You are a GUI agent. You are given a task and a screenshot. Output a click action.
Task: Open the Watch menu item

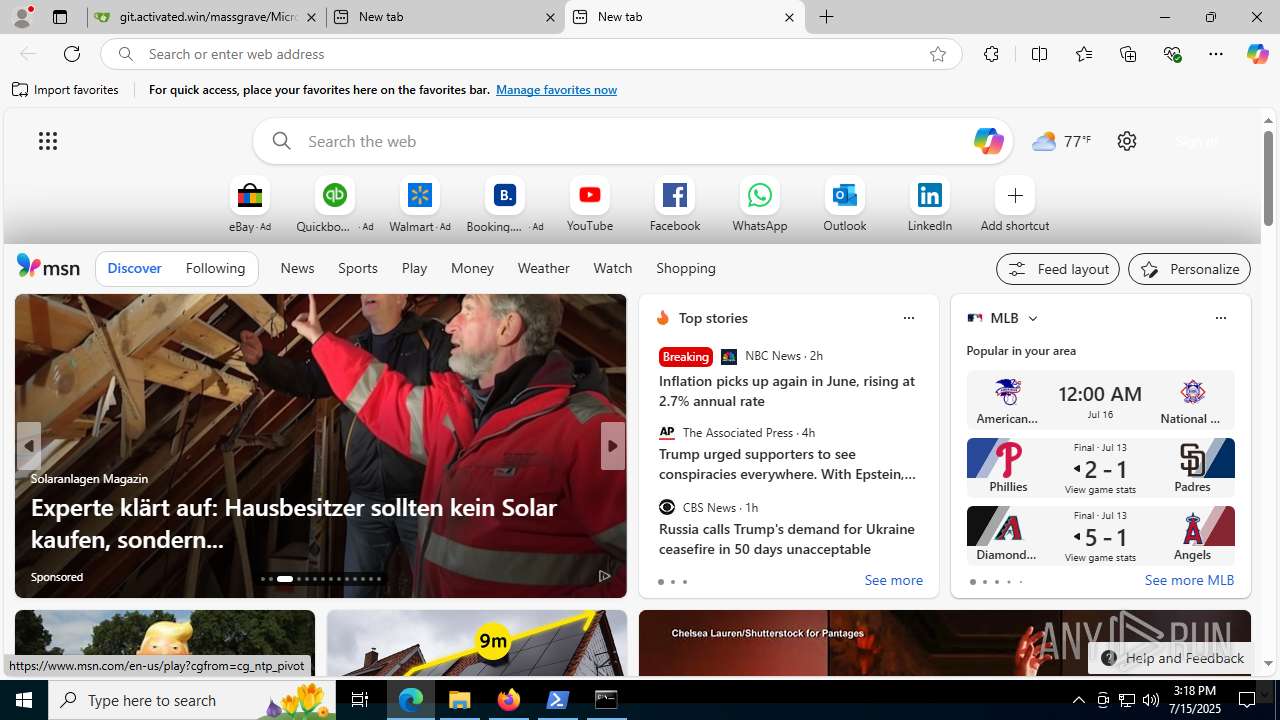613,268
